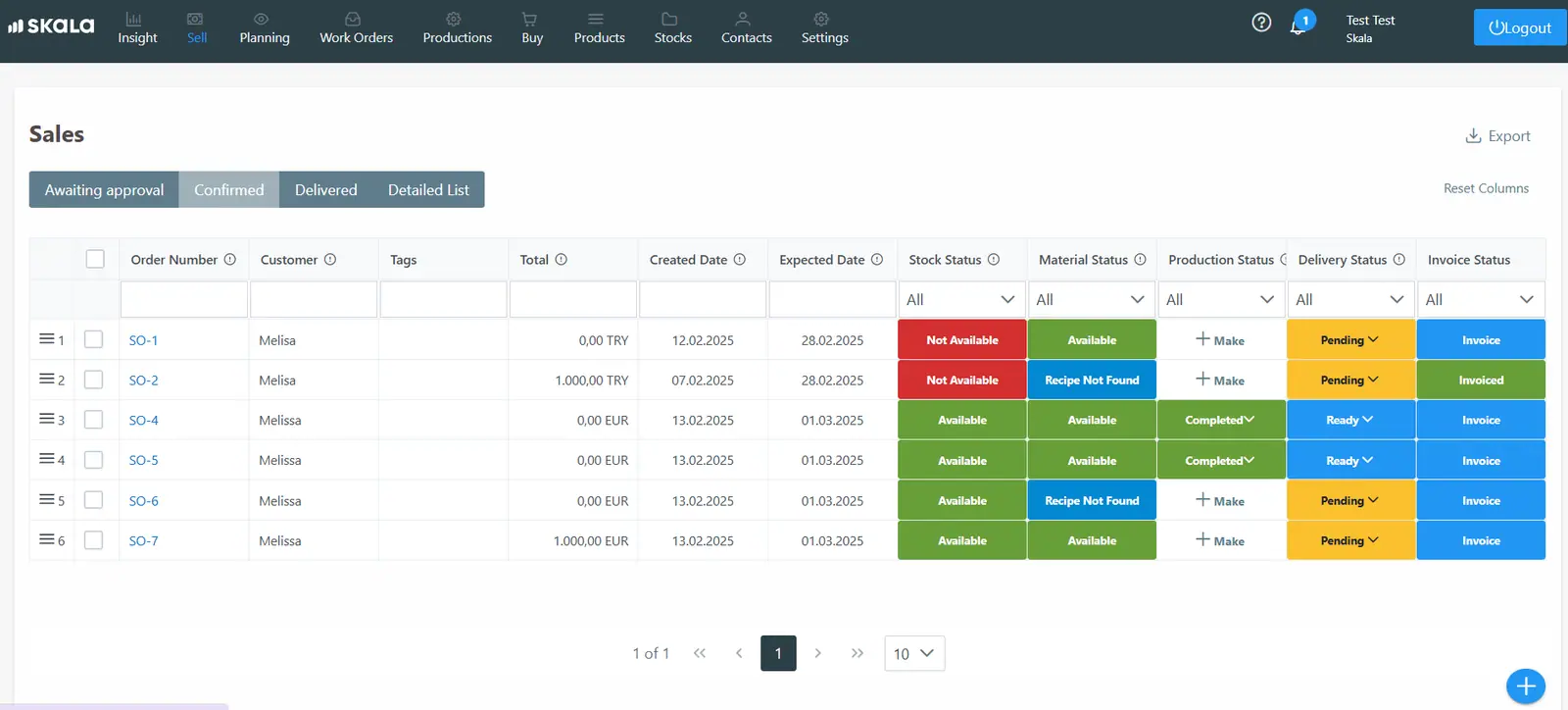The image size is (1568, 710).
Task: Check the box for order SO-5
Action: (94, 460)
